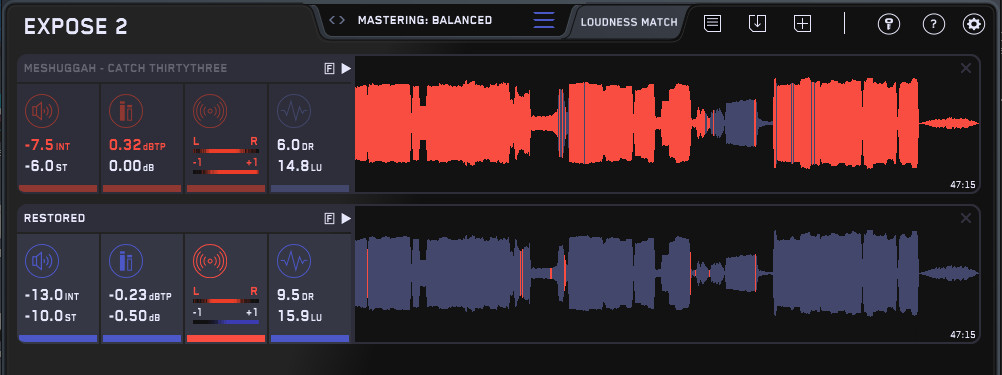The width and height of the screenshot is (1002, 375).
Task: Toggle the Loudness Match button
Action: (629, 22)
